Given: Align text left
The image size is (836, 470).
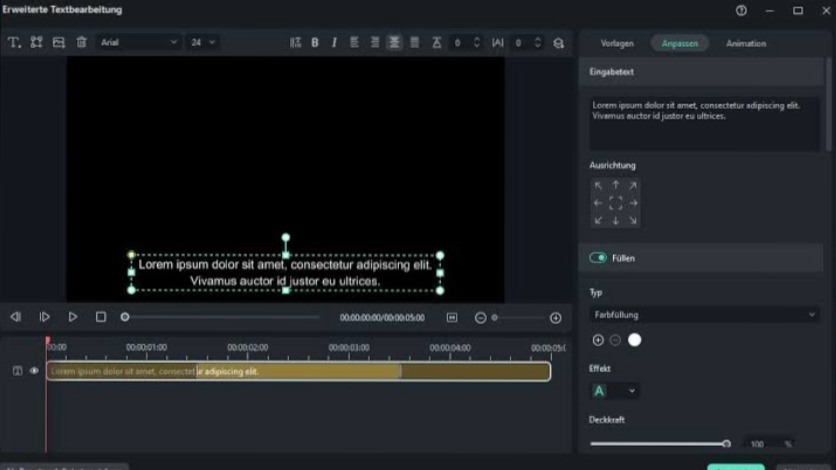Looking at the screenshot, I should pos(354,43).
